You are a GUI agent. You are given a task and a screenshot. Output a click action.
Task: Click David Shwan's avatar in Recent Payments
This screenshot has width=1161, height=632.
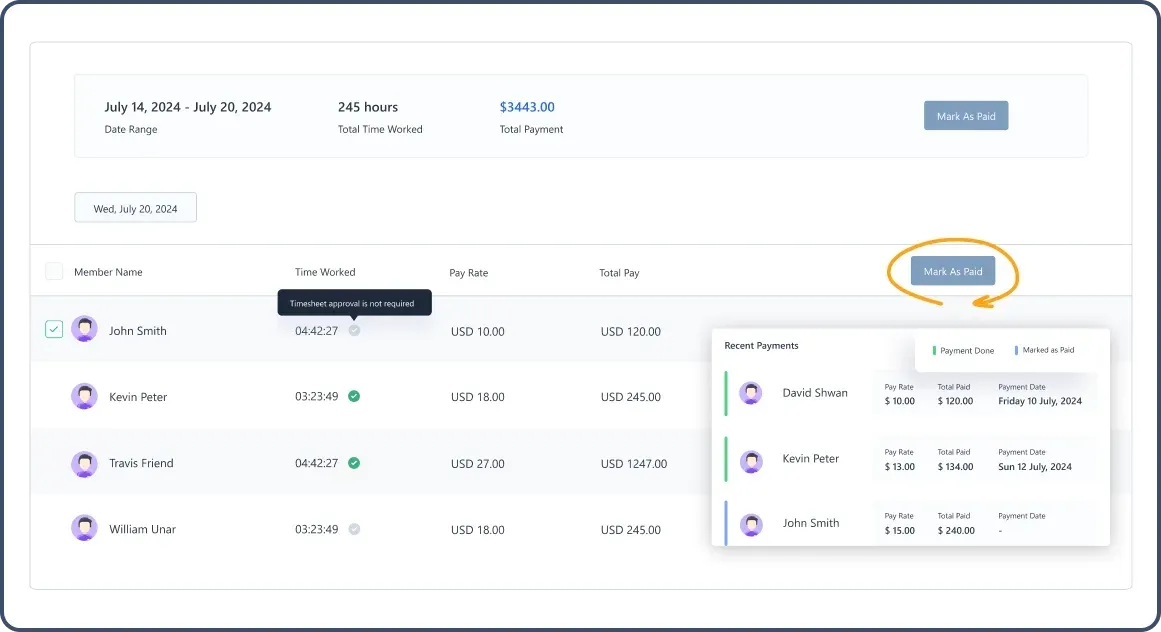point(751,393)
